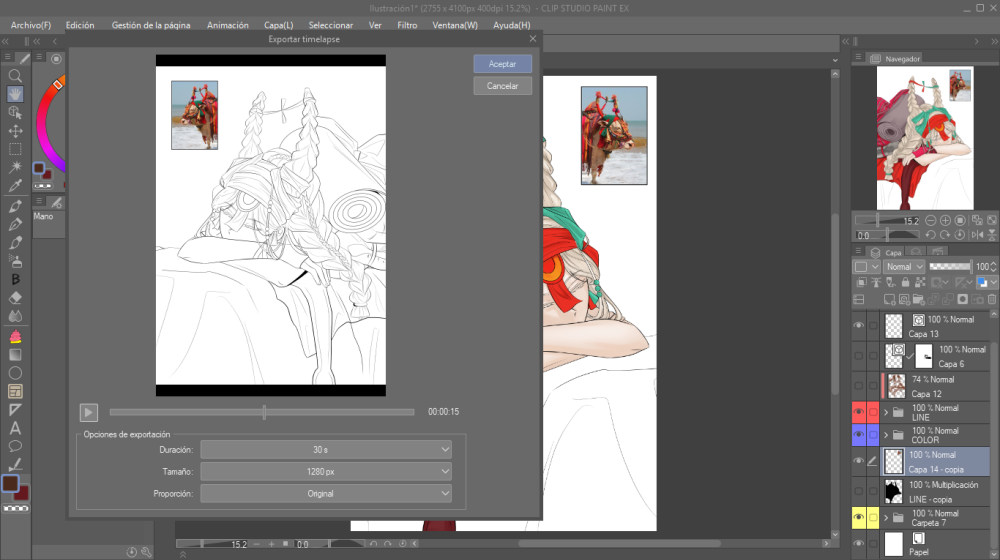Click the lock layer padlock icon
The height and width of the screenshot is (560, 1000).
905,282
